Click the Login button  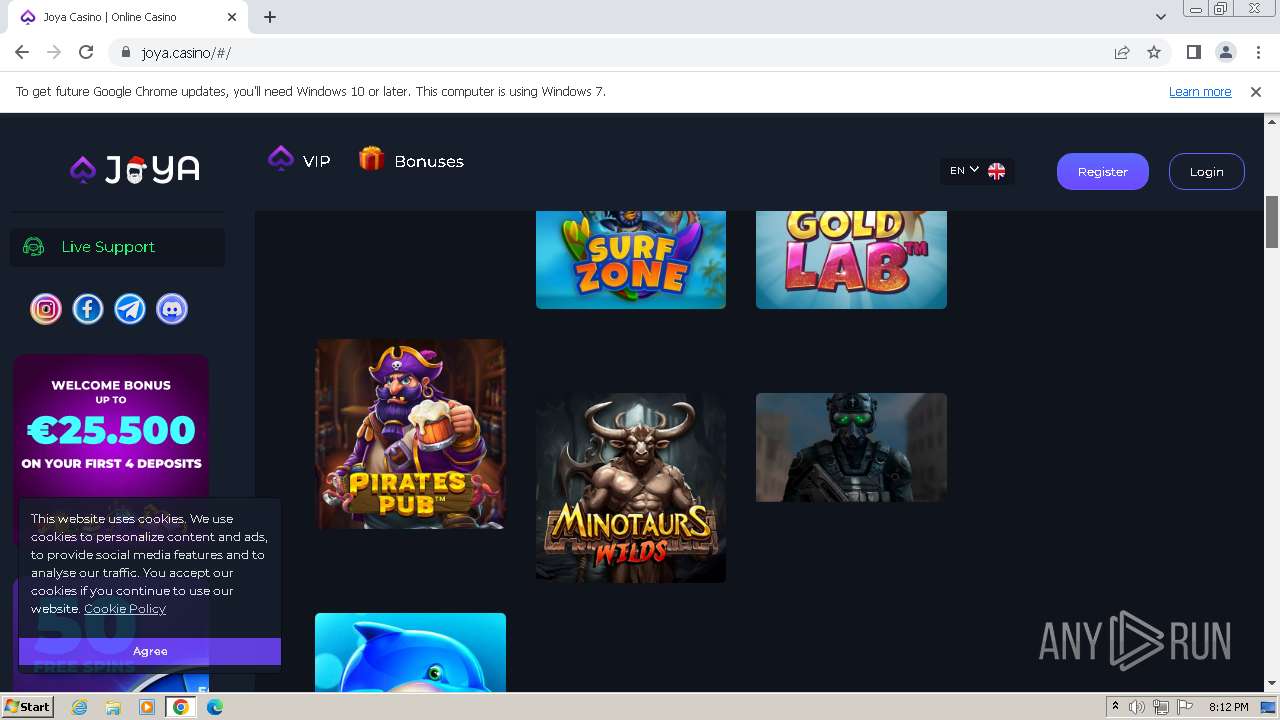click(x=1207, y=171)
